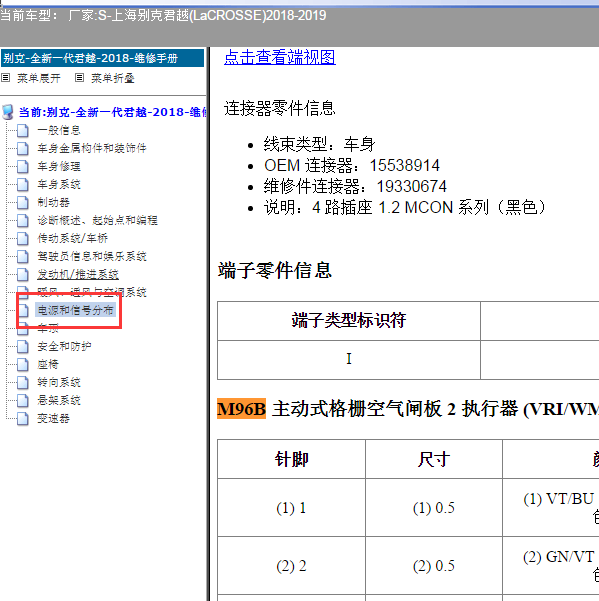Click the page icon next to 驾驶员信息和娱乐系统
The image size is (599, 601).
[x=23, y=256]
